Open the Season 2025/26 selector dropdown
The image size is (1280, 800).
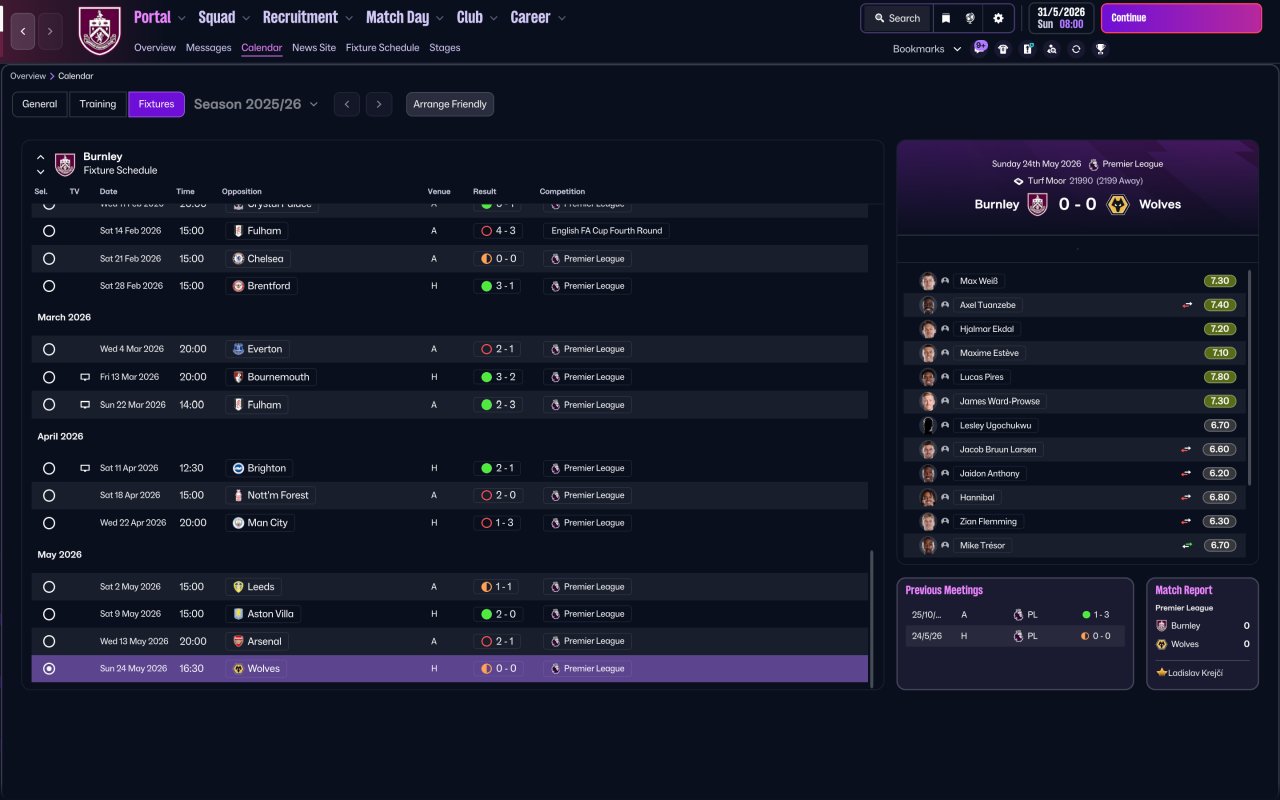[256, 104]
